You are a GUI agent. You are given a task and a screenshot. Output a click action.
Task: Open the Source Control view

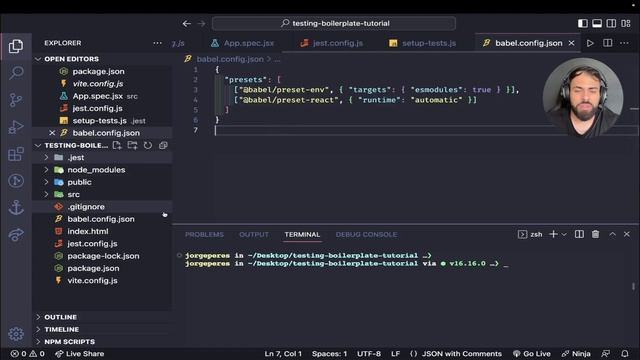click(x=16, y=100)
